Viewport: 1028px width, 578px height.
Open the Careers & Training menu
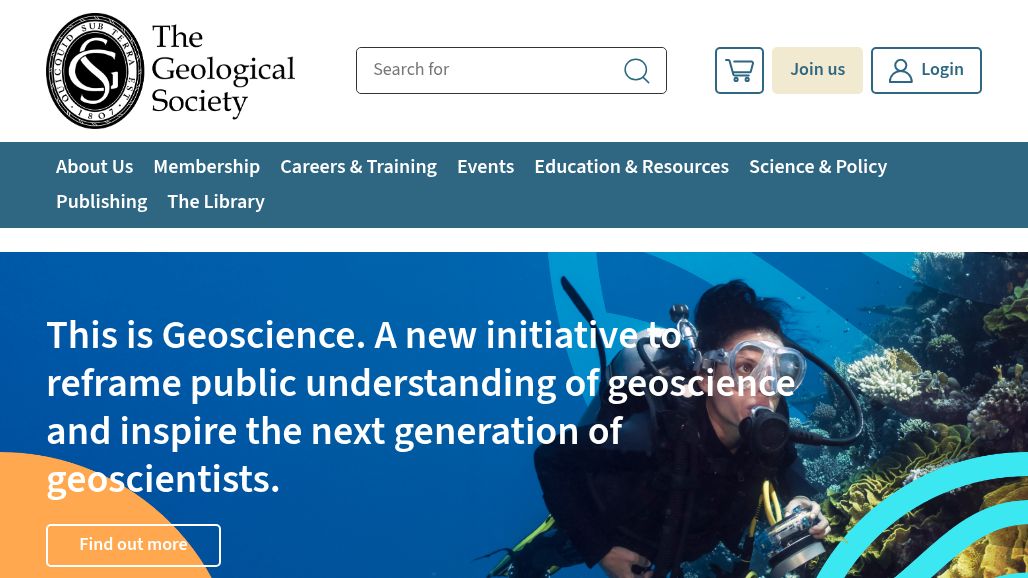click(x=358, y=167)
